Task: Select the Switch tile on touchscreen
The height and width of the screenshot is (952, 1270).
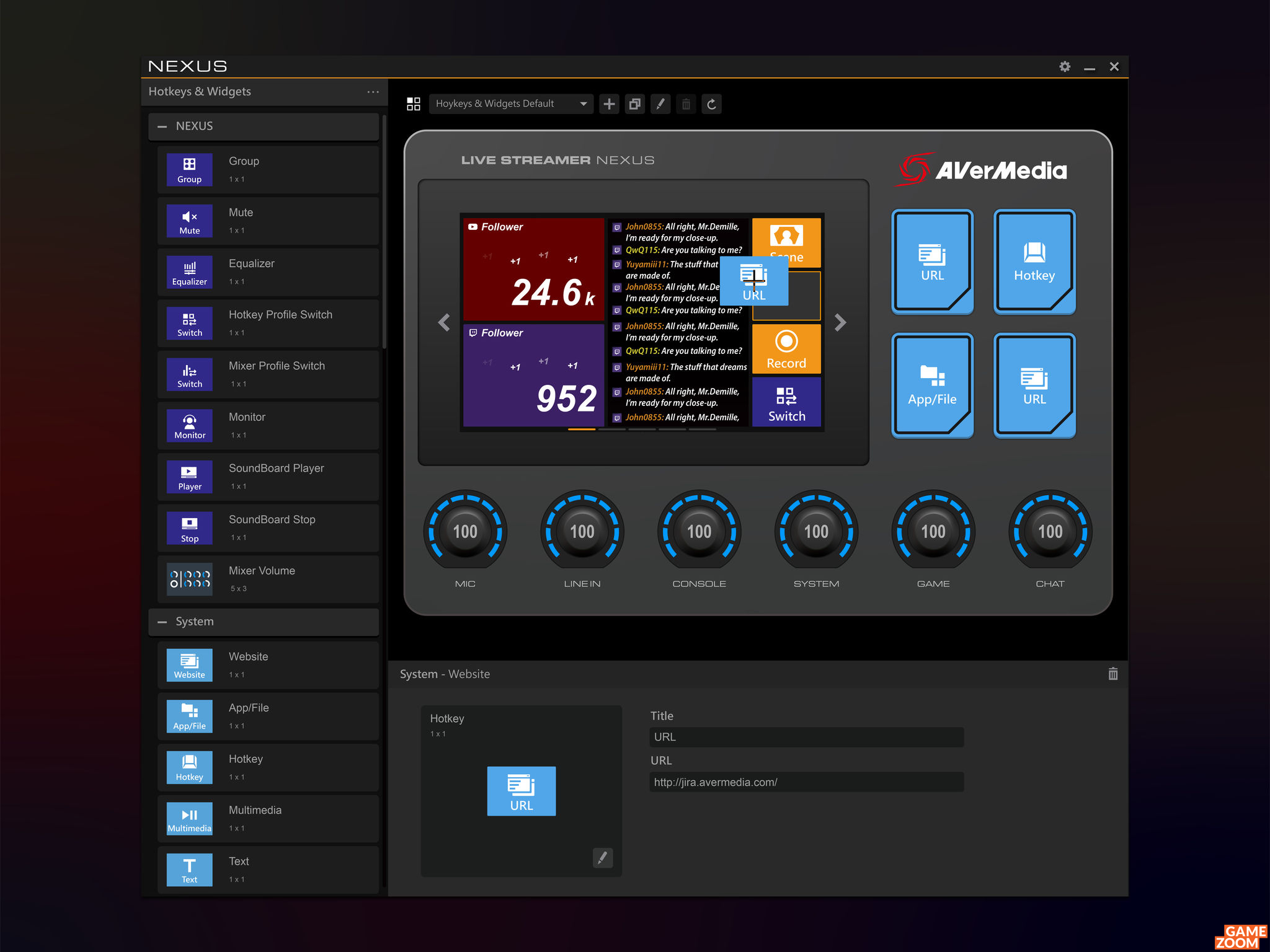Action: (786, 402)
